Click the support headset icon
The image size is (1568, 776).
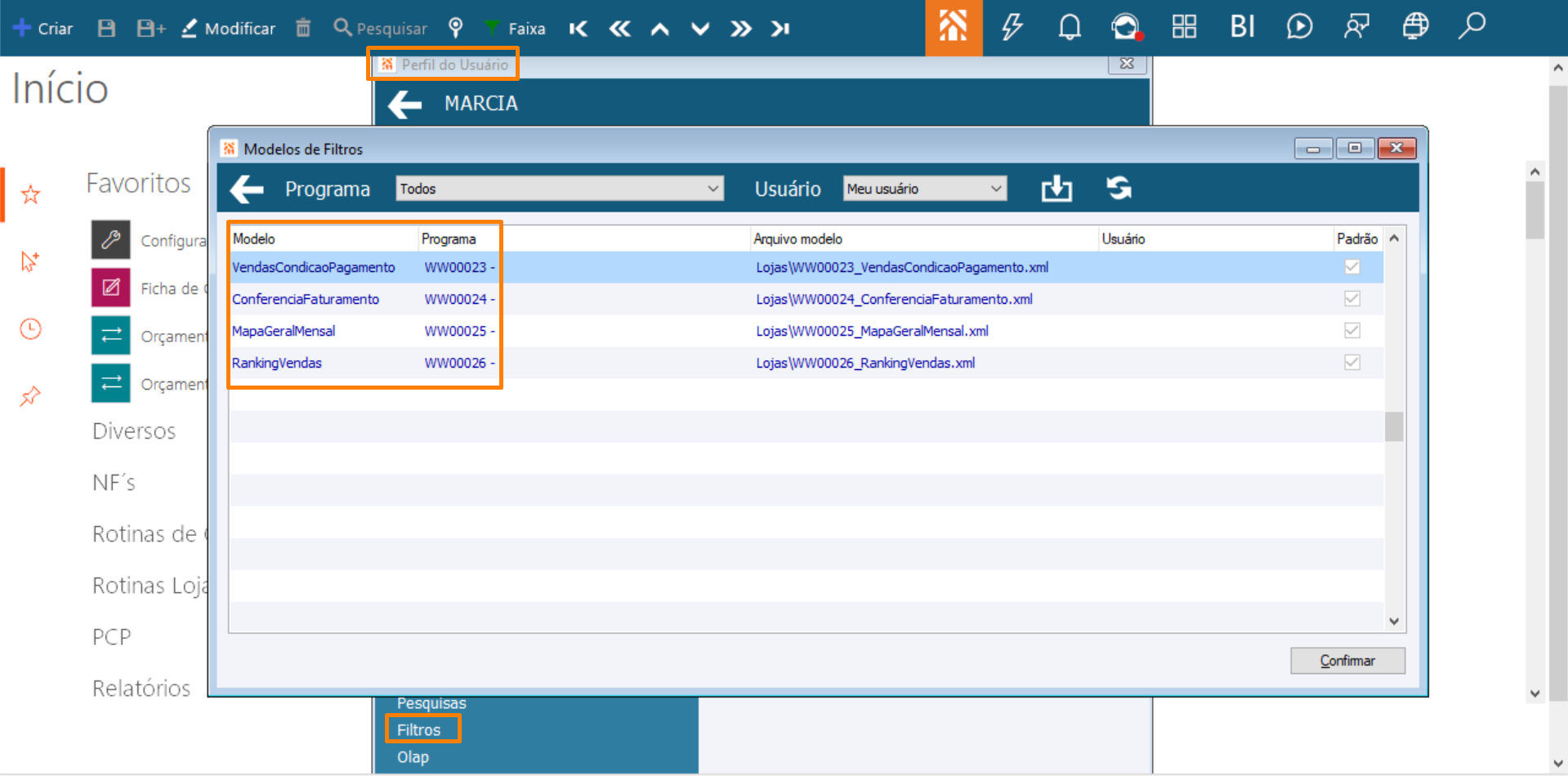click(1126, 27)
